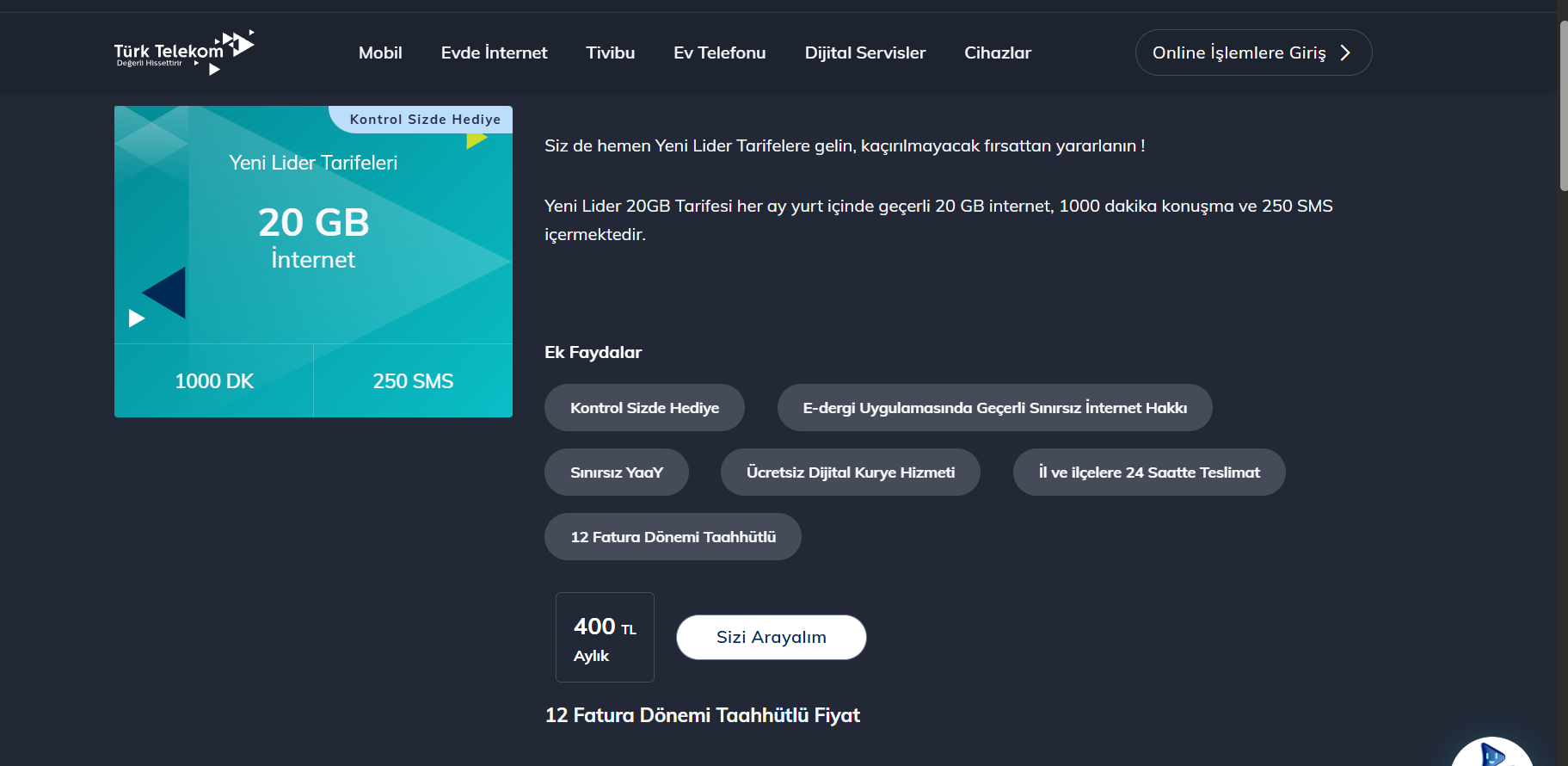
Task: Select İl ve ilçelere 24 Saatte Teslimat pill
Action: (x=1149, y=473)
